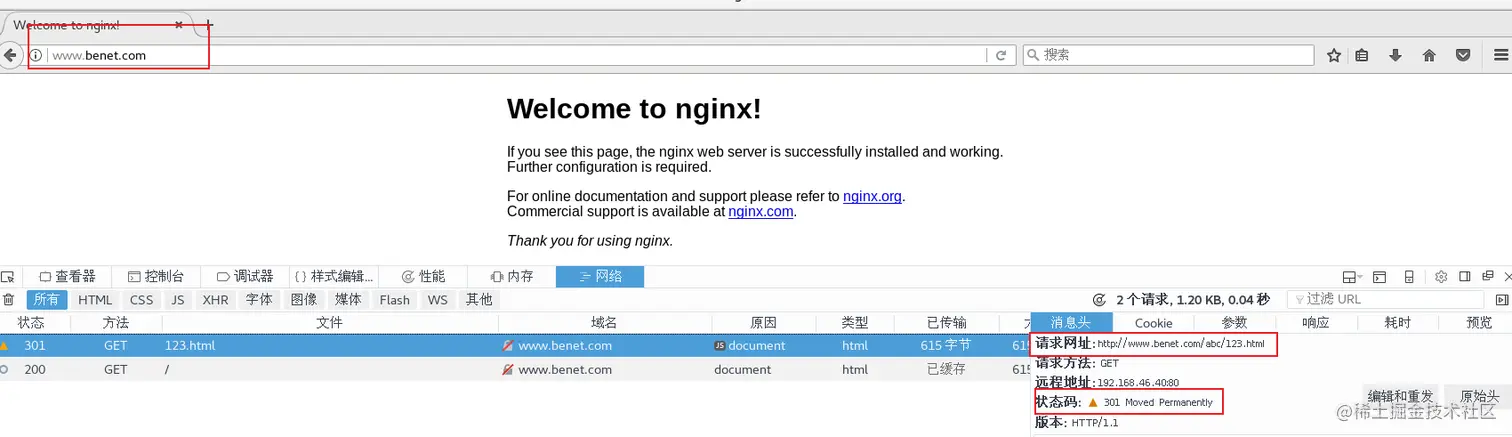Open the bookmarks list icon
Viewport: 1512px width, 437px height.
1362,56
